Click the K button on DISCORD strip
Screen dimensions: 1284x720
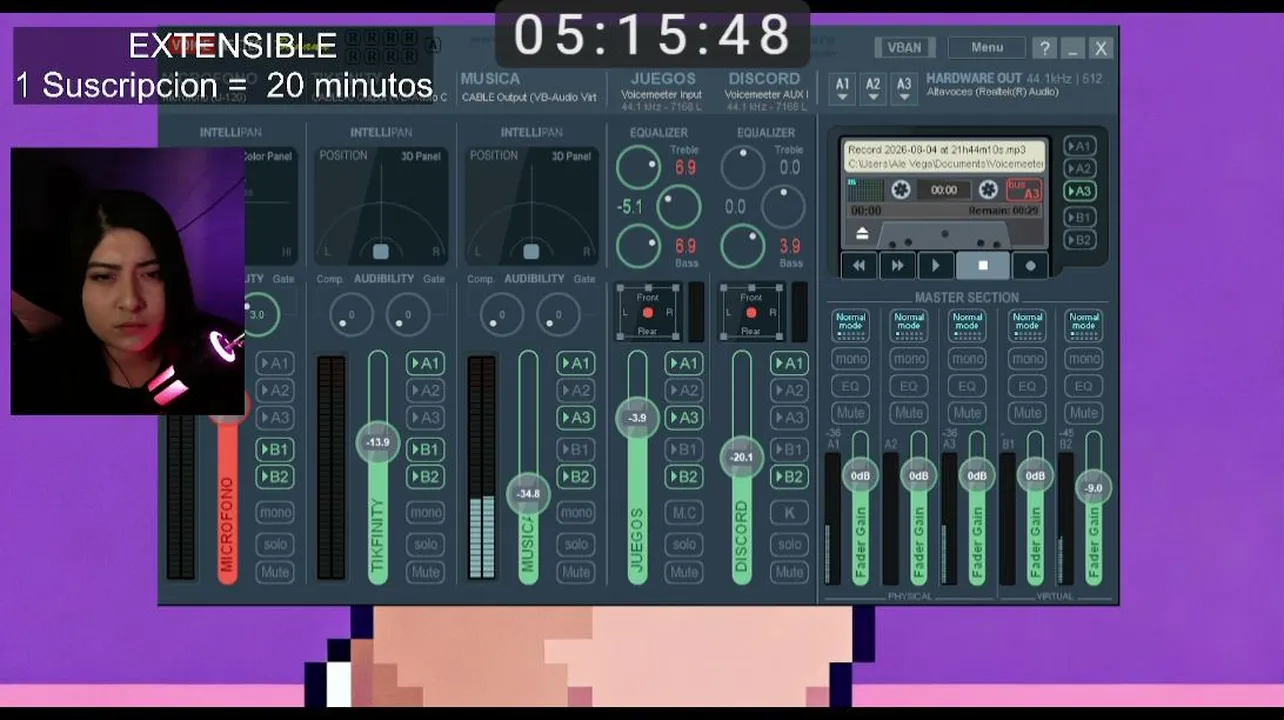[789, 513]
